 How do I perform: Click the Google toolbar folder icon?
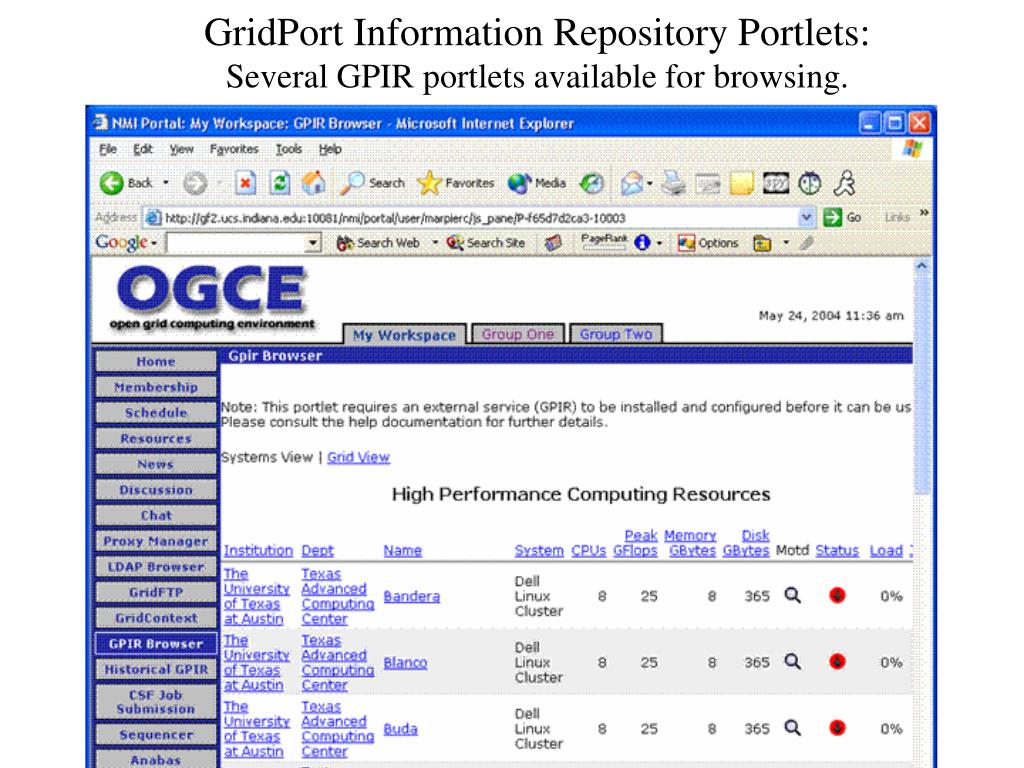[x=762, y=244]
